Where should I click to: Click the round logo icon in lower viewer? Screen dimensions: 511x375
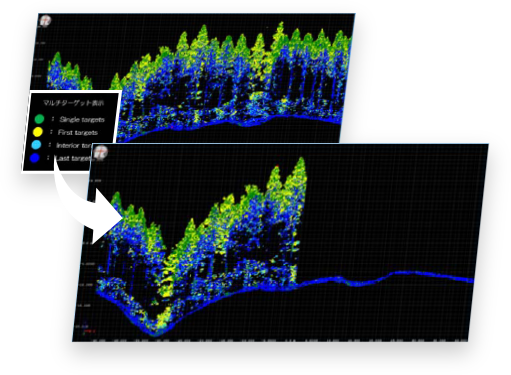click(x=100, y=152)
